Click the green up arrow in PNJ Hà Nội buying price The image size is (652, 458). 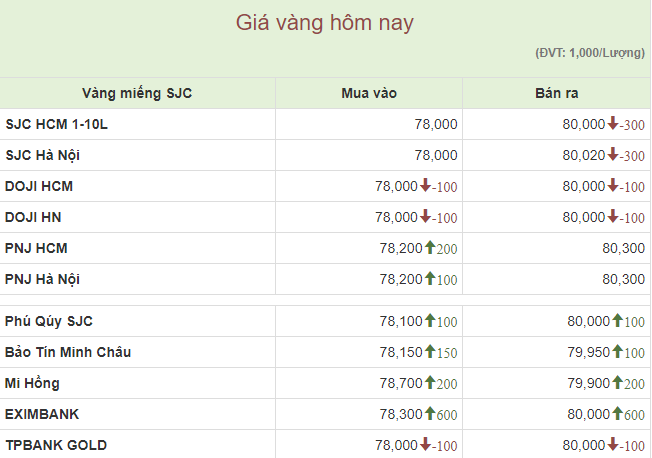[x=430, y=278]
